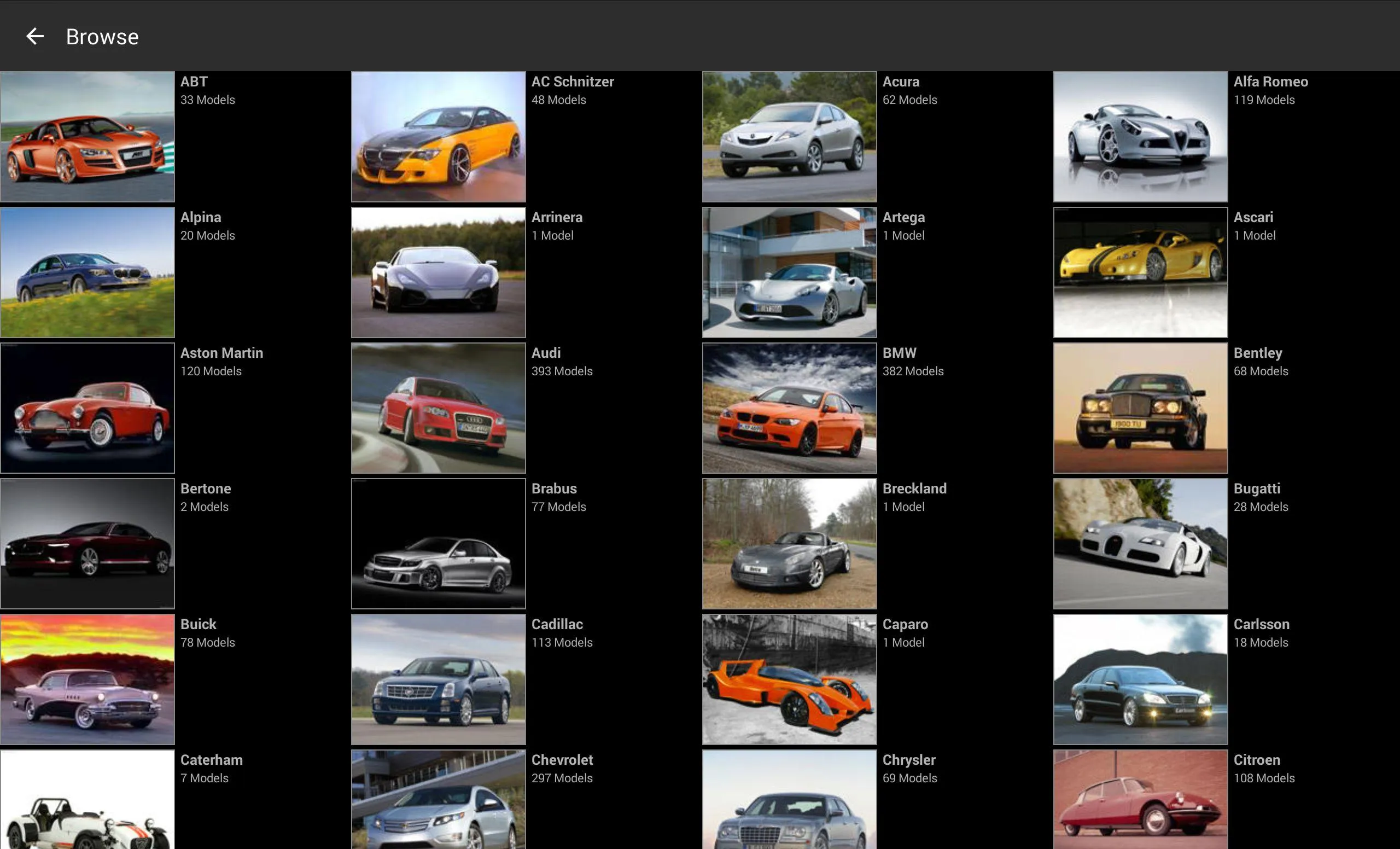Image resolution: width=1400 pixels, height=849 pixels.
Task: Select the Caparo orange racer thumbnail
Action: tap(790, 679)
